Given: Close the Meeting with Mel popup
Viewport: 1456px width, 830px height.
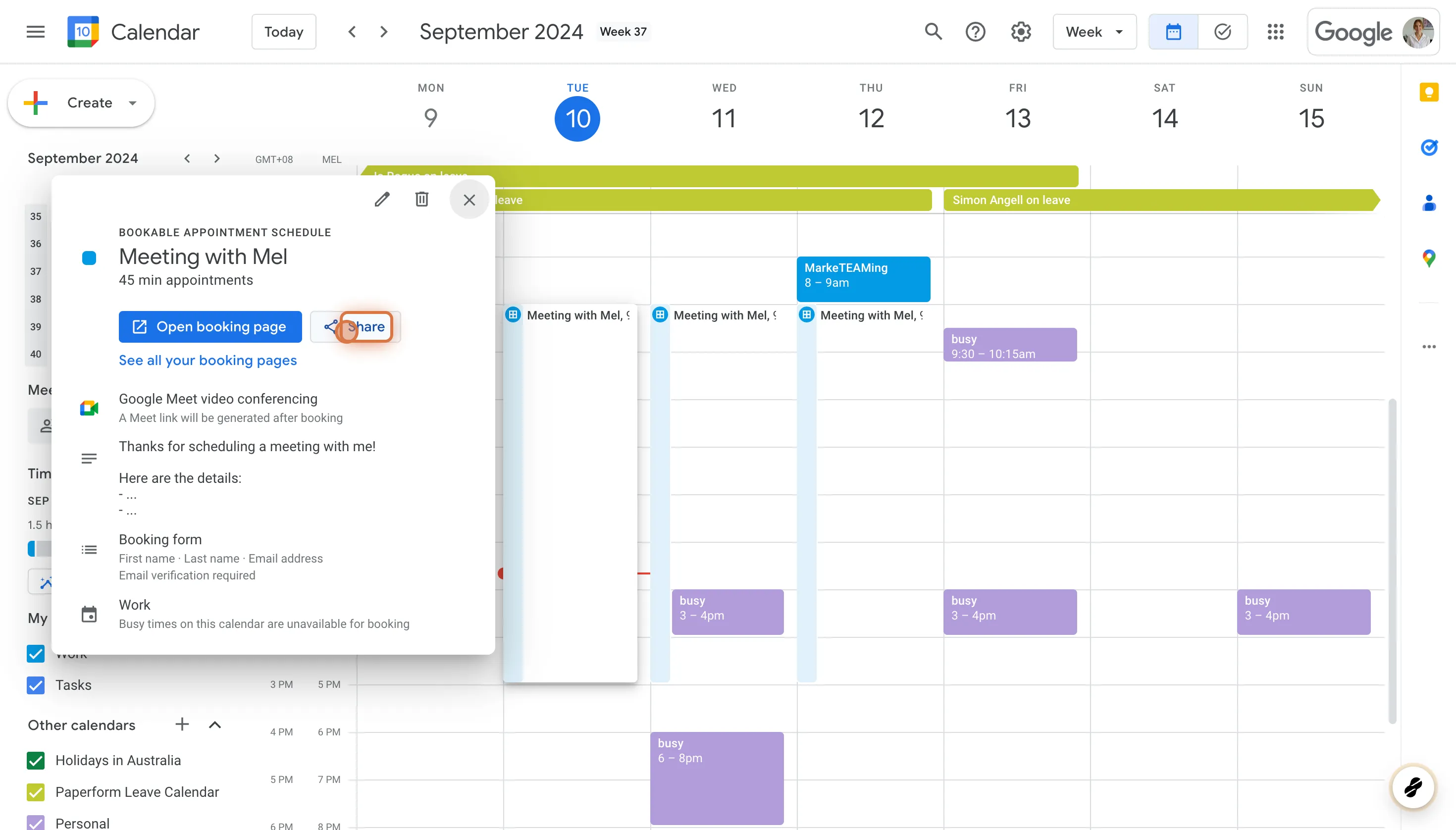Looking at the screenshot, I should (469, 200).
